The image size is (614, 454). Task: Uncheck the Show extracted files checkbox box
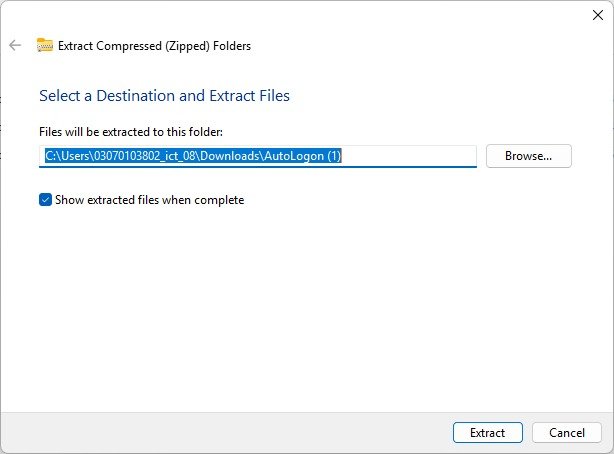[x=45, y=200]
